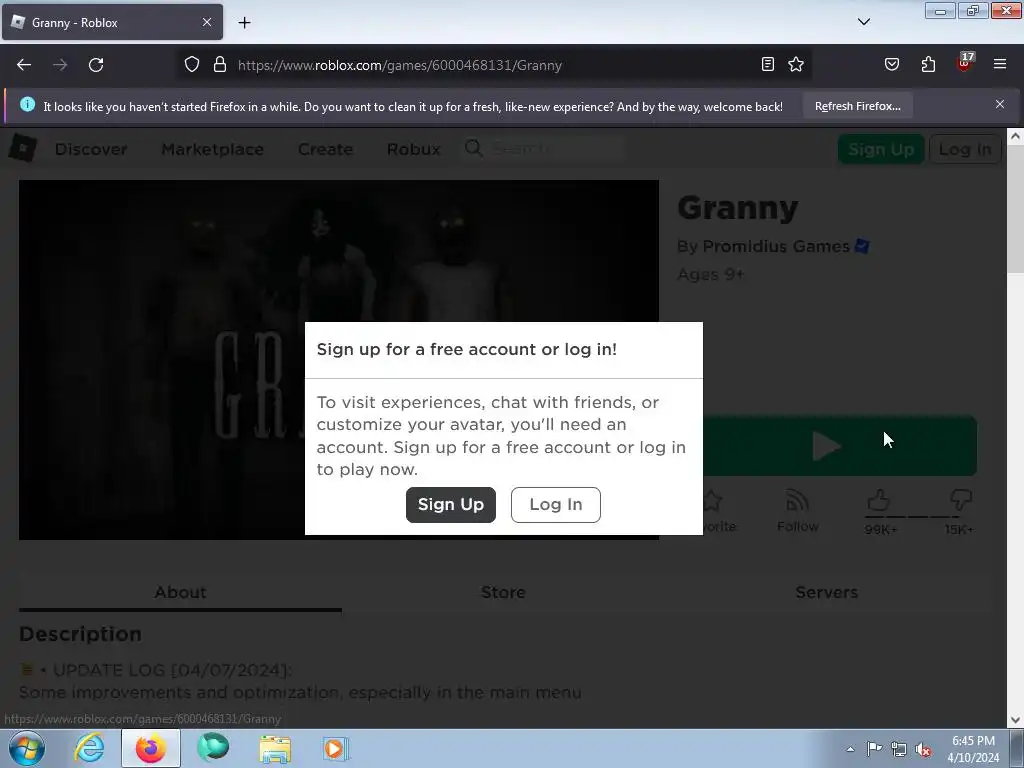
Task: Click the thumbs up like icon
Action: [x=879, y=501]
